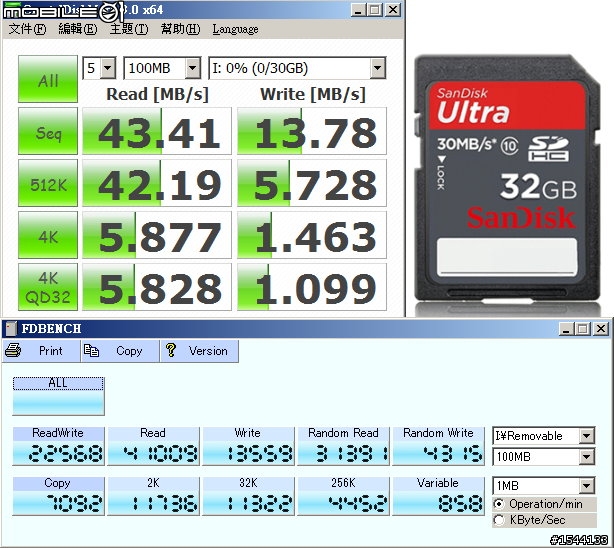614x548 pixels.
Task: Click the 512K read value 42.19
Action: click(157, 183)
